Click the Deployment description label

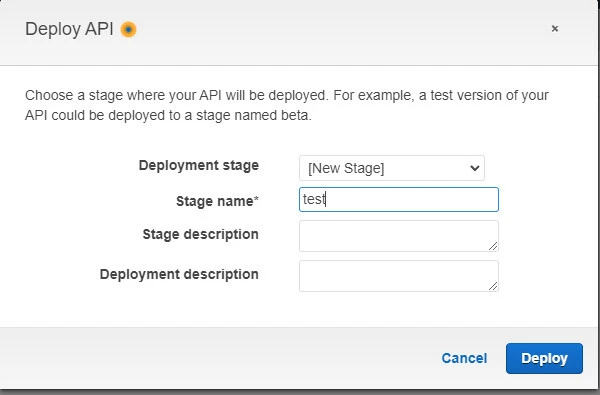[179, 274]
